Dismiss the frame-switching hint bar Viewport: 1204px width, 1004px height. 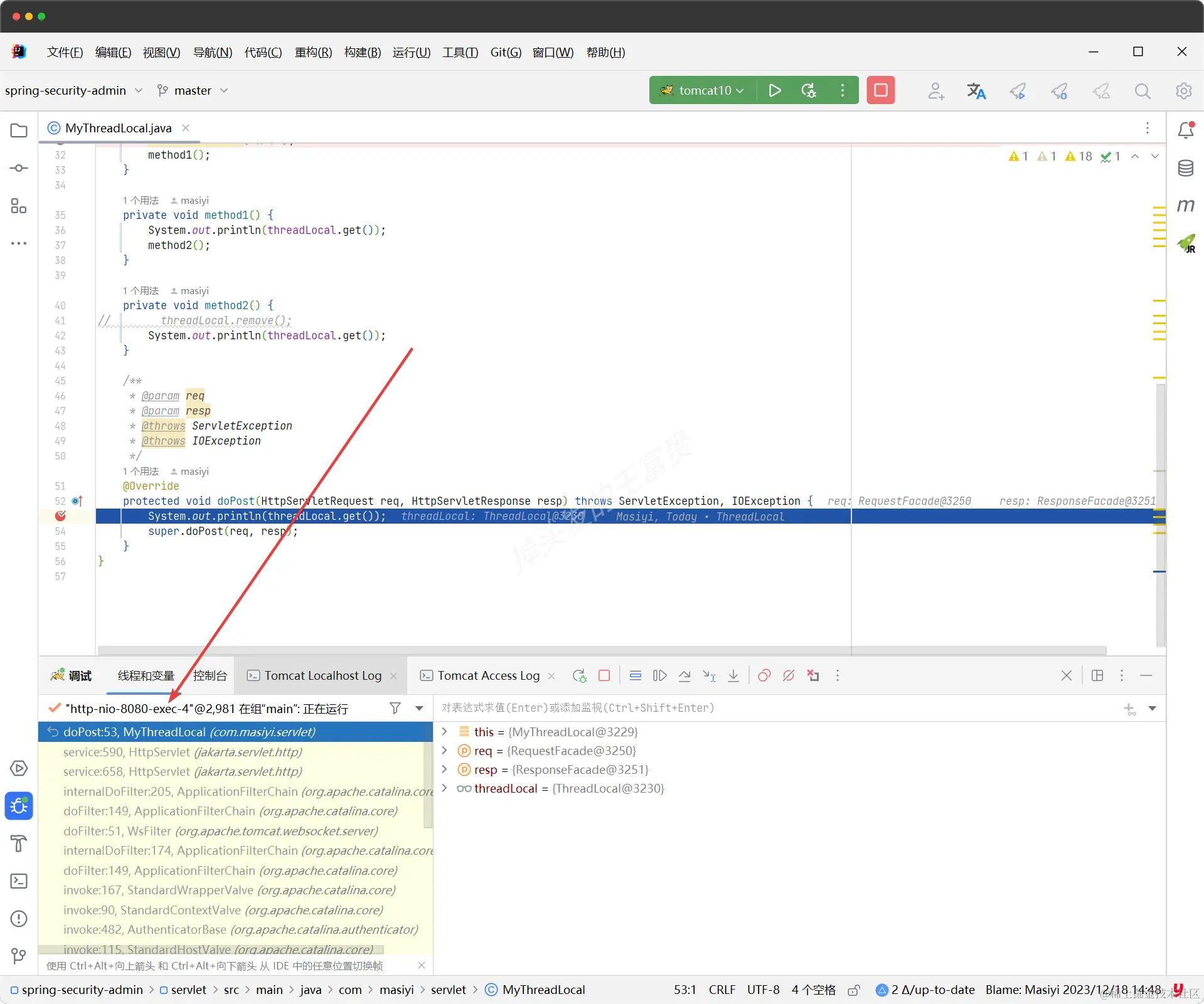pyautogui.click(x=422, y=965)
